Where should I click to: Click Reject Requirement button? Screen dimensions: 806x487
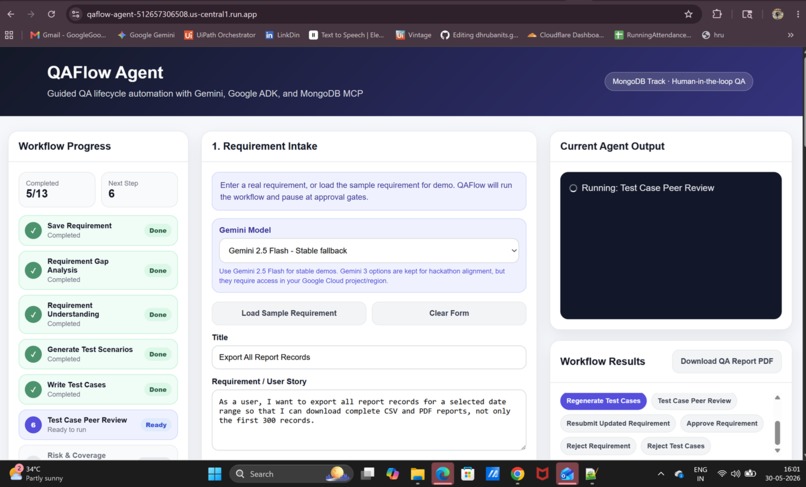tap(598, 446)
